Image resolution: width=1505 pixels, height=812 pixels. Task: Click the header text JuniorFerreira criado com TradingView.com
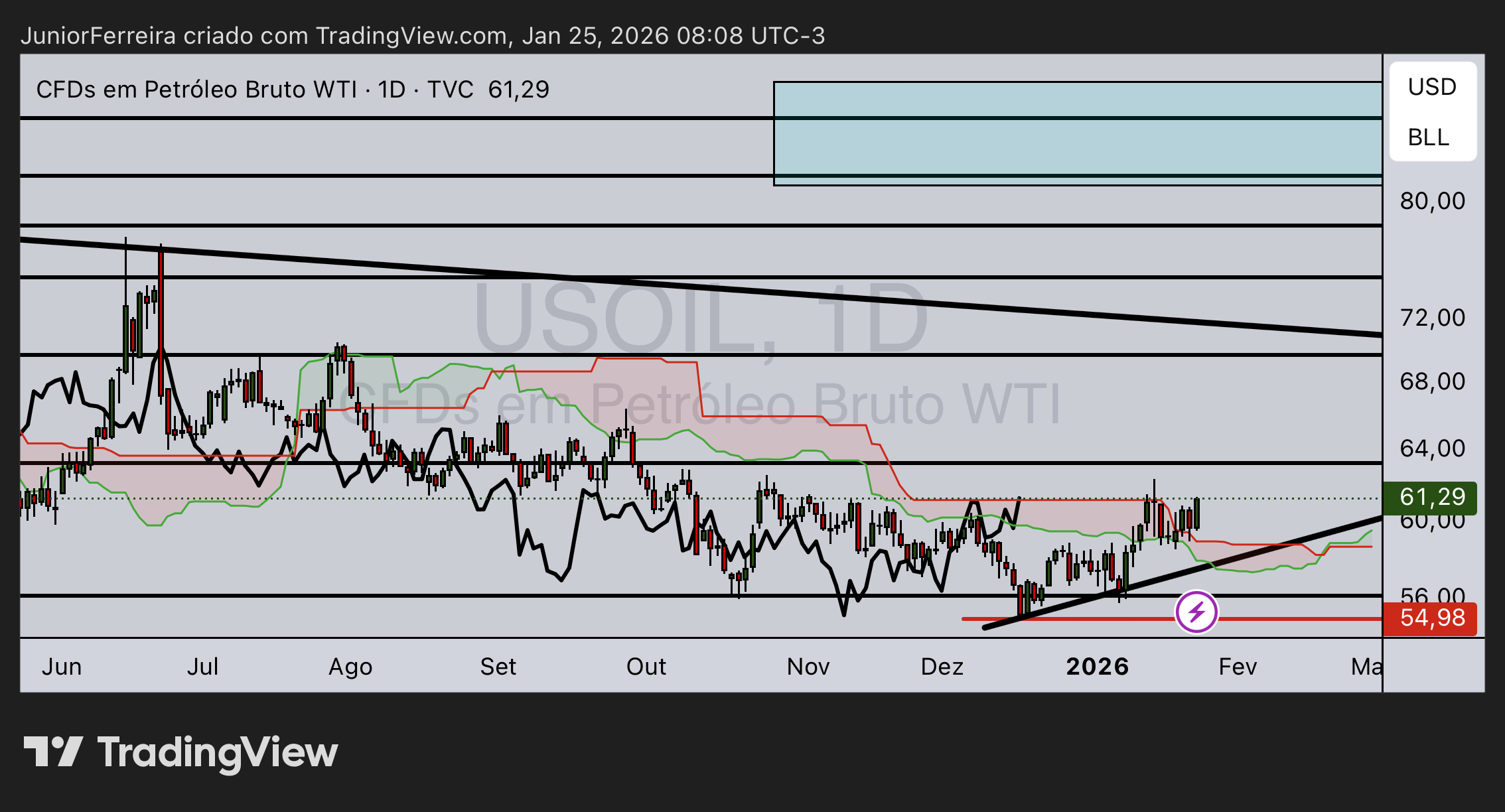pyautogui.click(x=264, y=35)
